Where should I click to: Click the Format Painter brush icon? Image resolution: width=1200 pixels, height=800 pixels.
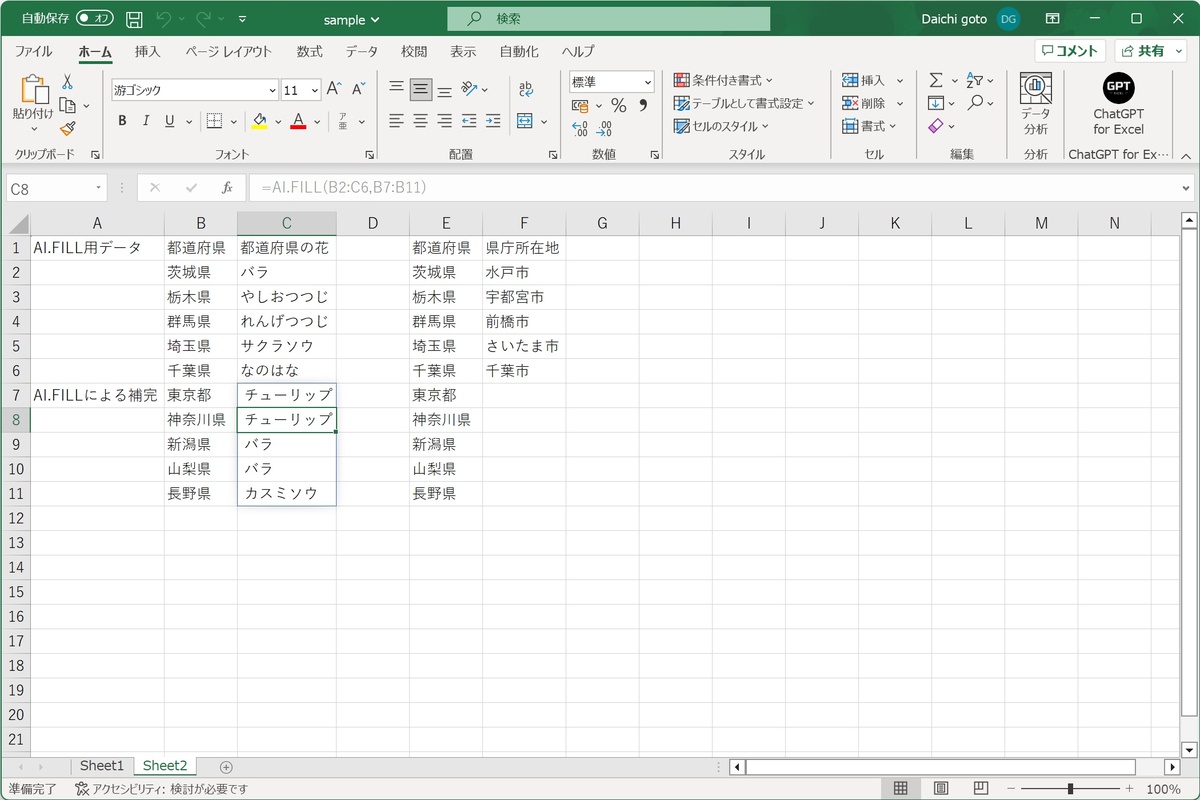(67, 129)
